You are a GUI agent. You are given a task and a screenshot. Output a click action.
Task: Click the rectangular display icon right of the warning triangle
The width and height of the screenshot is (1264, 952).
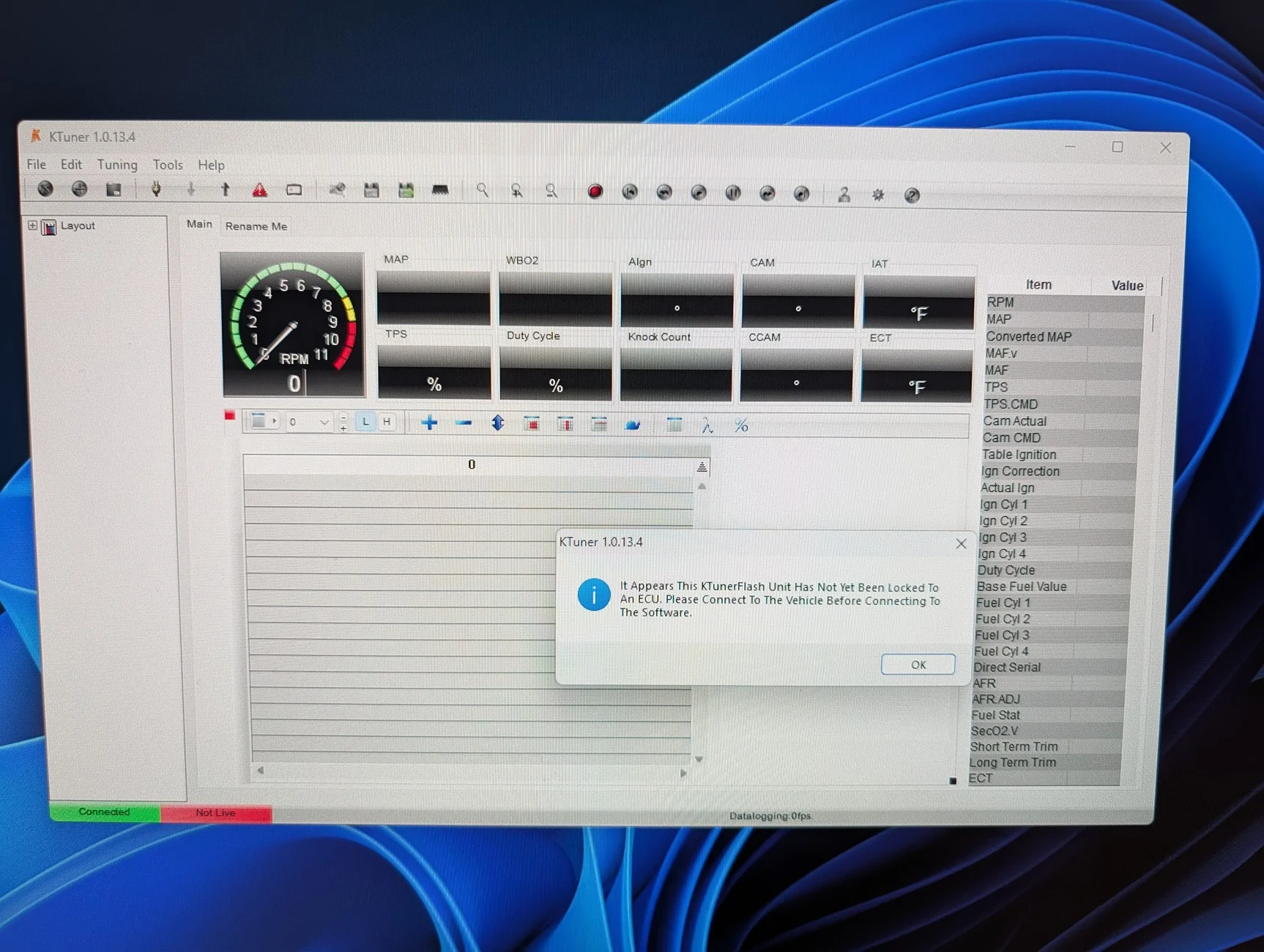click(294, 190)
